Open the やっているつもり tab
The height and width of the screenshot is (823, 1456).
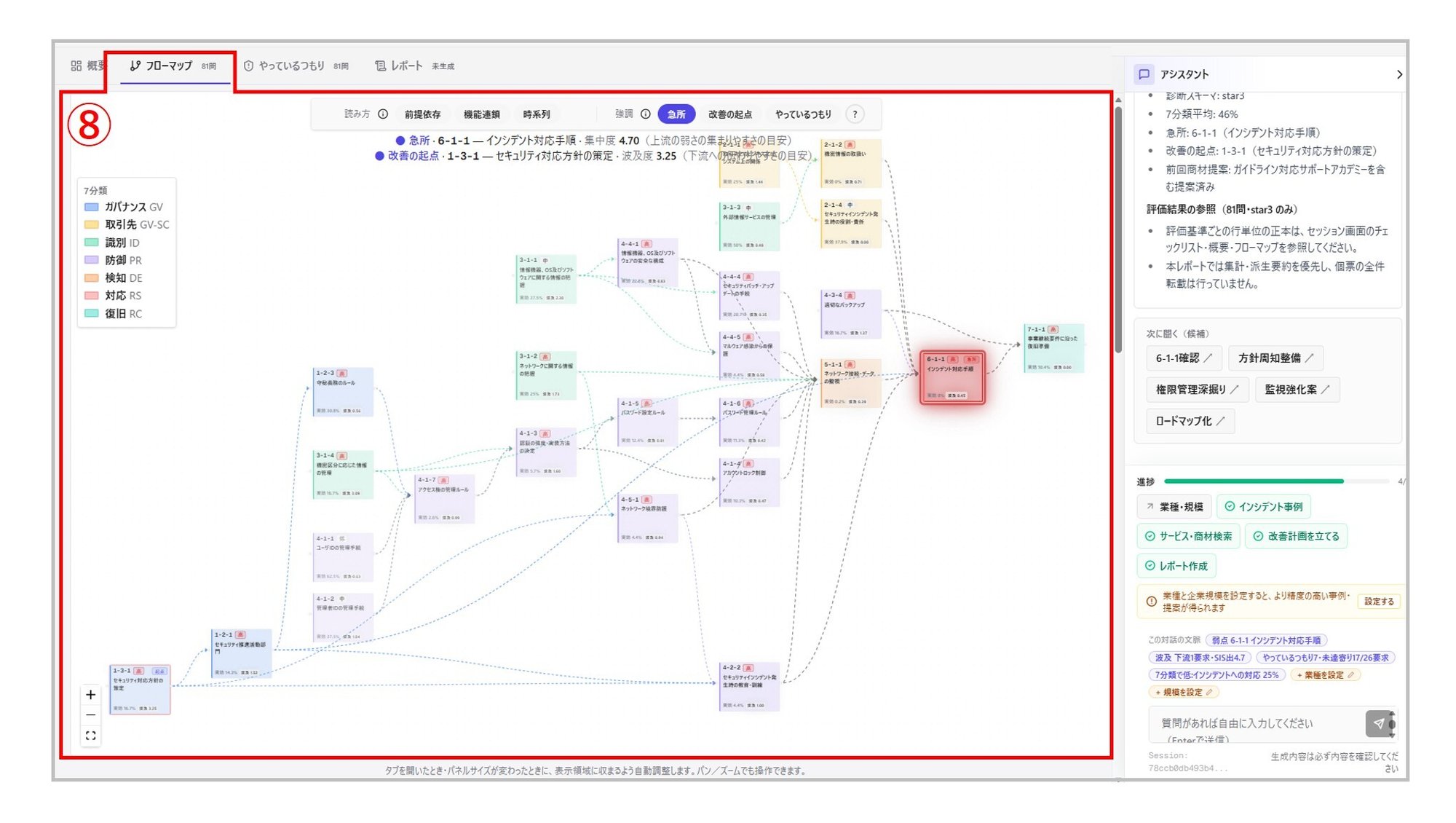[x=296, y=66]
